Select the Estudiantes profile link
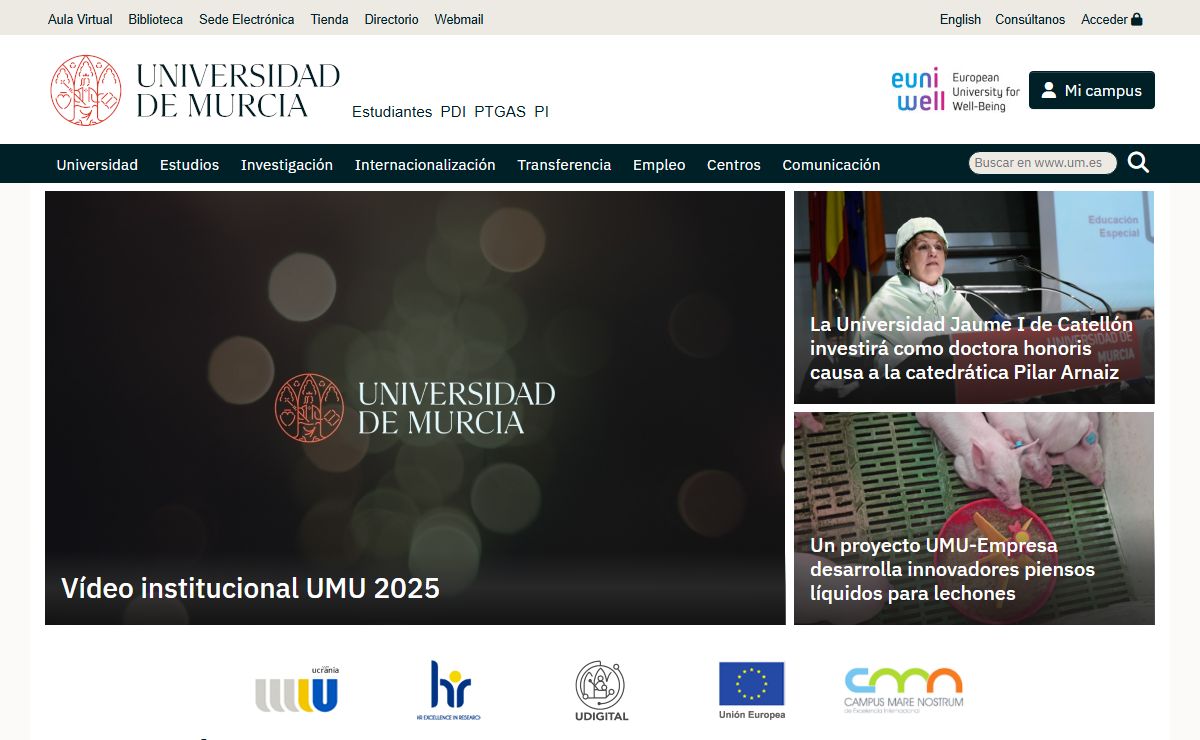This screenshot has width=1200, height=740. click(392, 112)
